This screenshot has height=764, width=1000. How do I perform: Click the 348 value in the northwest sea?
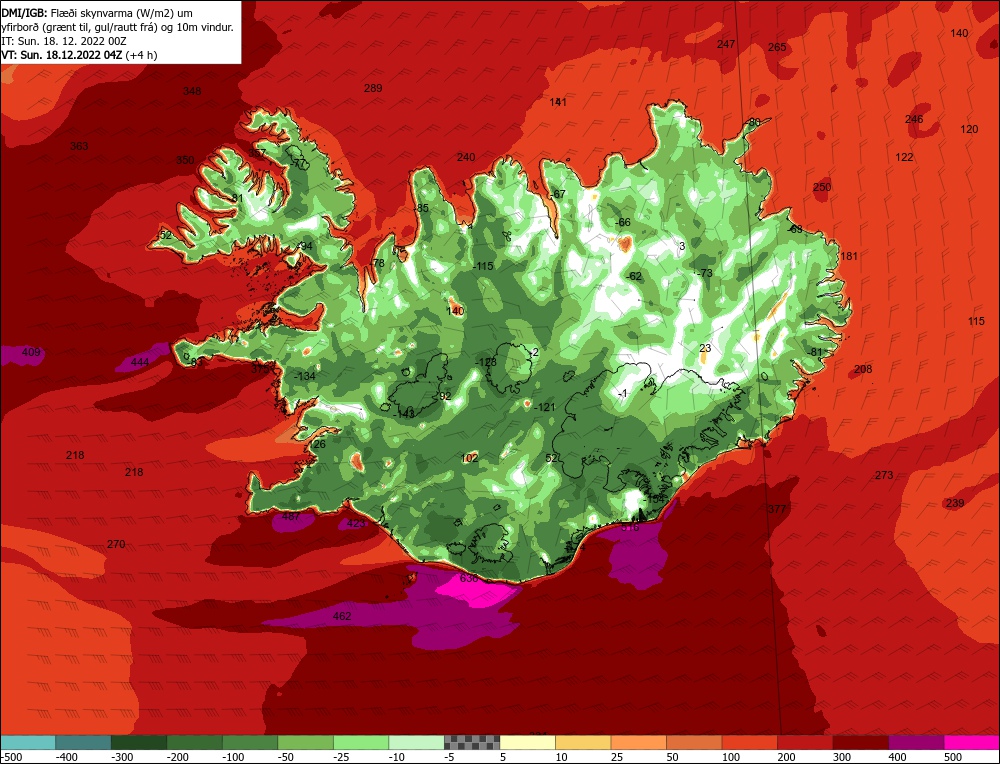pyautogui.click(x=192, y=91)
